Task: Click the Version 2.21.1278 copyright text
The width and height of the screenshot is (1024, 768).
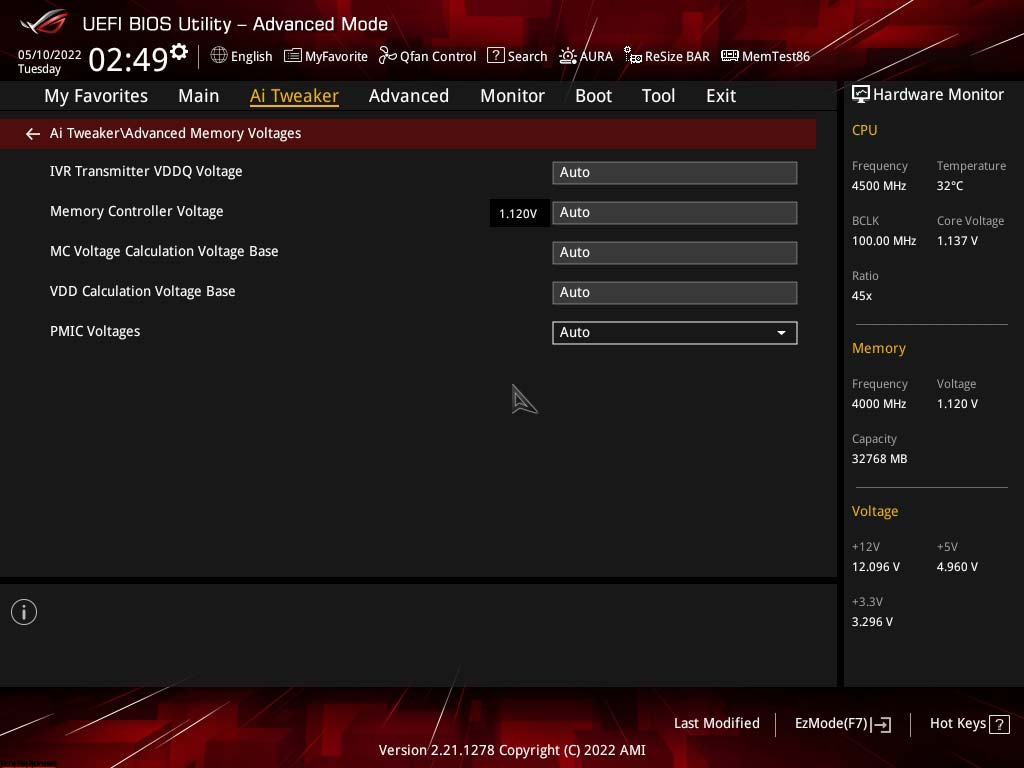Action: click(x=512, y=750)
